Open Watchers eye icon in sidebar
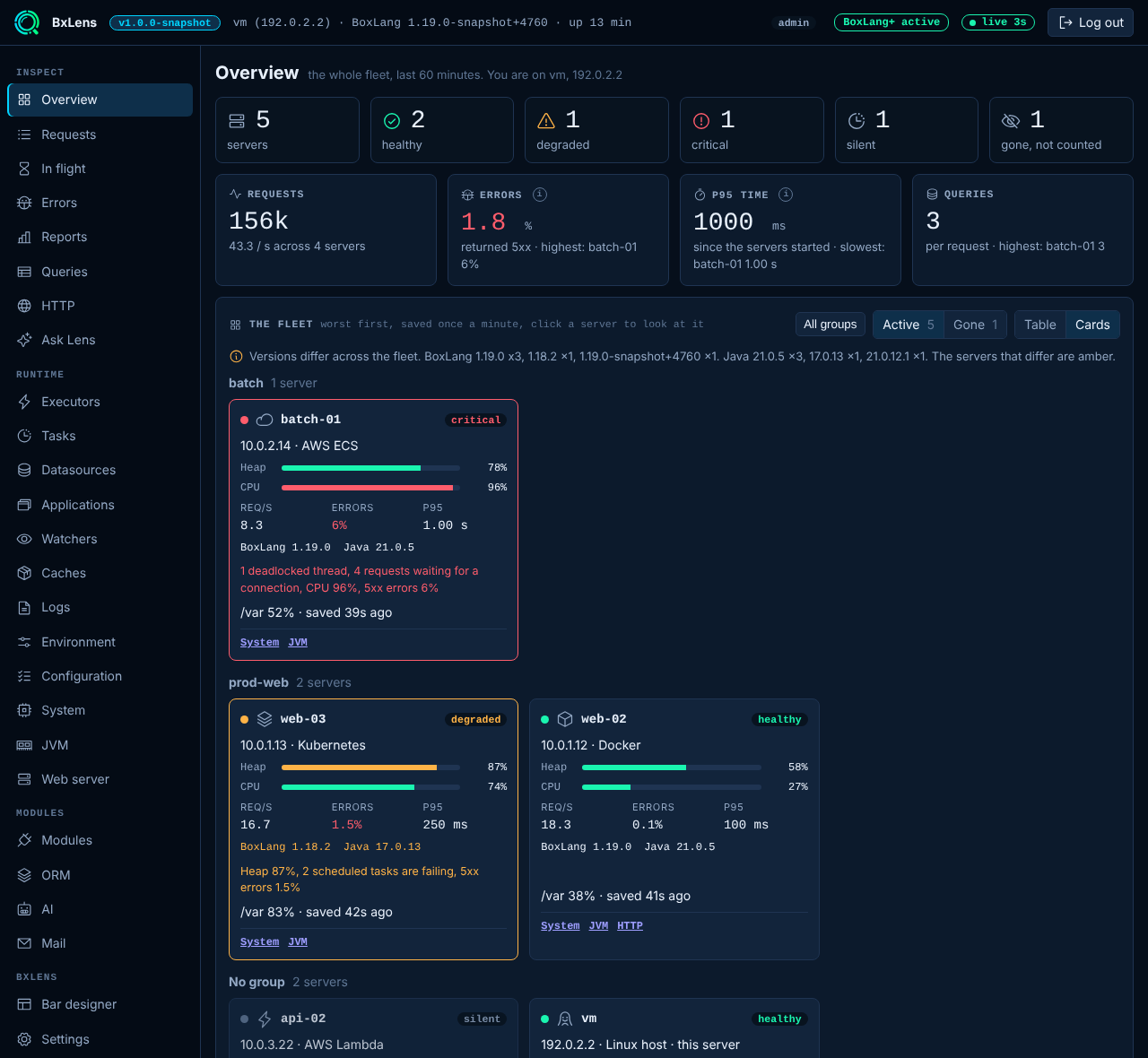 [24, 539]
